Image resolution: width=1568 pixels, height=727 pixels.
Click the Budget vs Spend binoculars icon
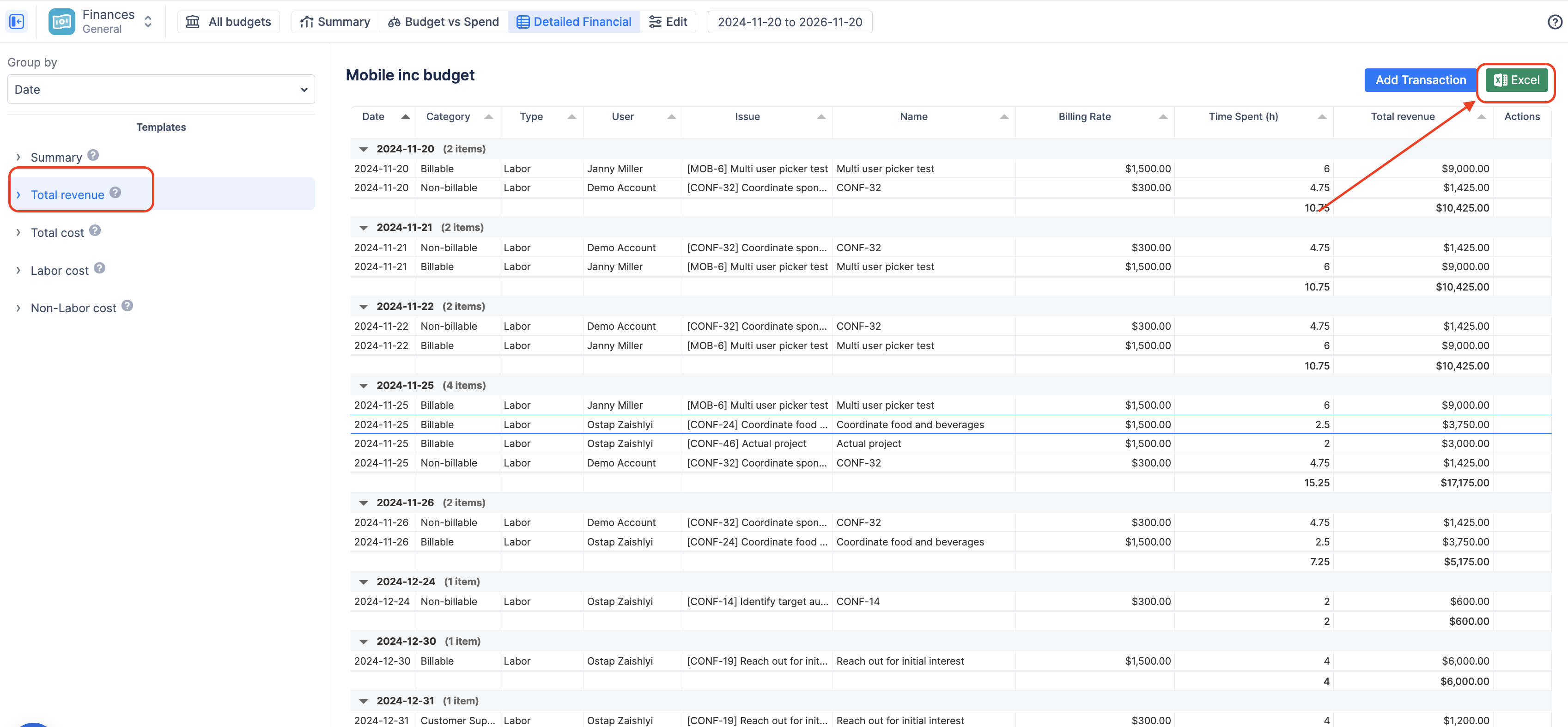coord(395,22)
